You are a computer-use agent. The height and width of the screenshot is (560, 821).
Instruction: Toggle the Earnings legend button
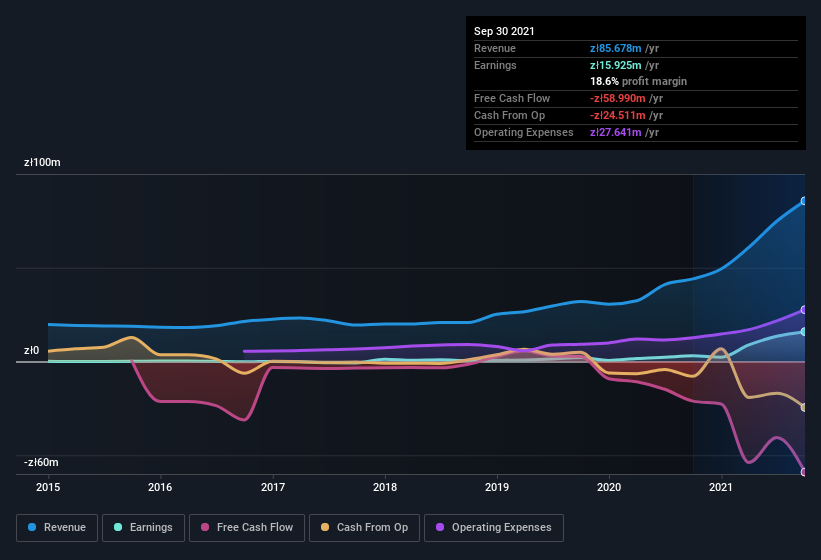click(143, 528)
